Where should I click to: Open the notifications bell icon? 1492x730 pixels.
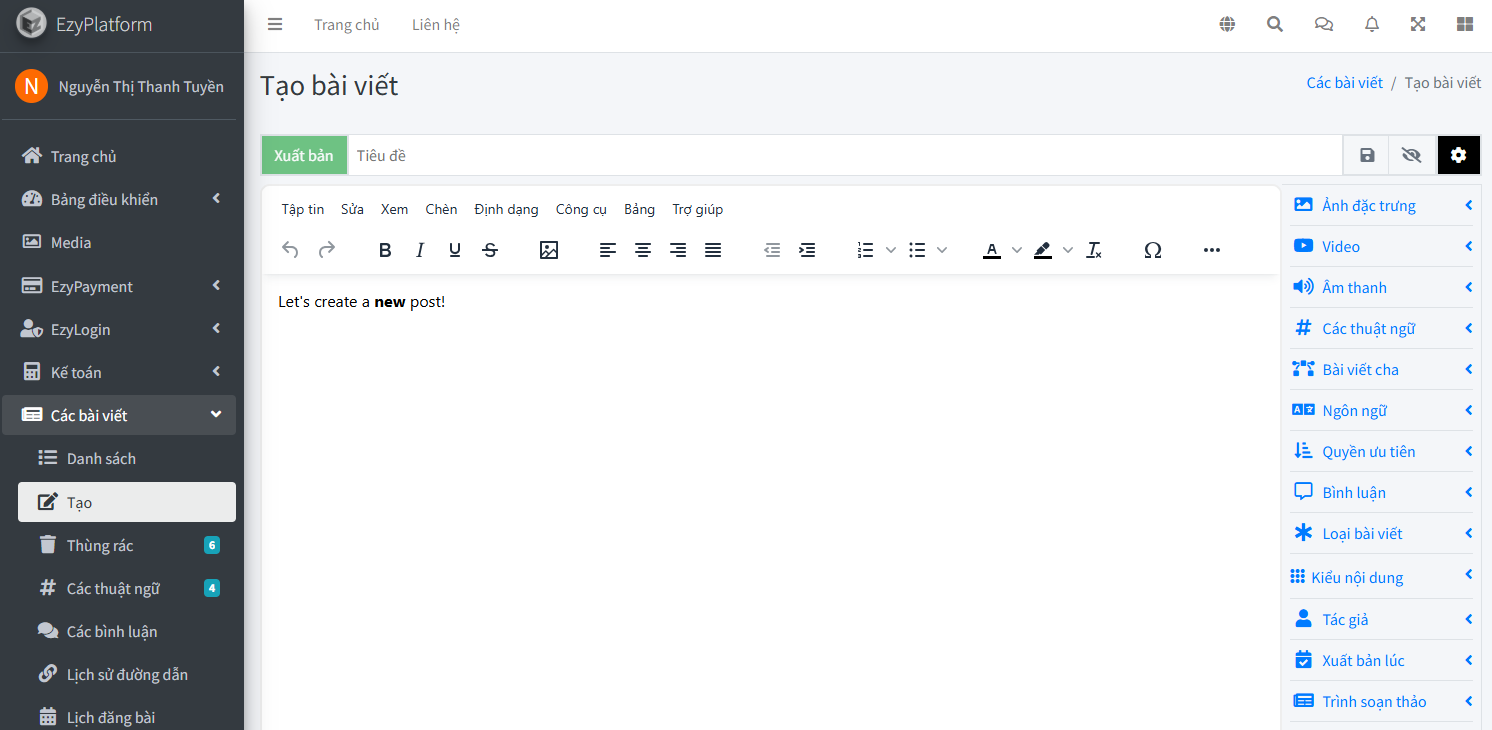tap(1372, 25)
